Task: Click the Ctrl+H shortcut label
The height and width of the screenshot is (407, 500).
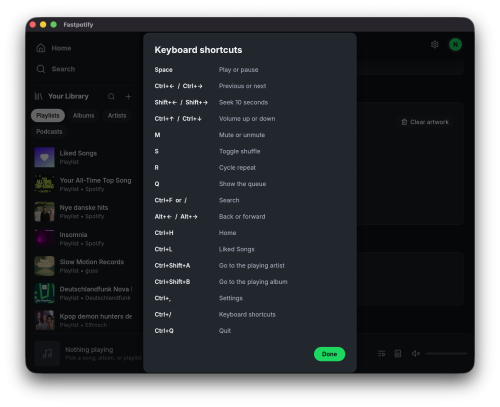Action: point(164,233)
